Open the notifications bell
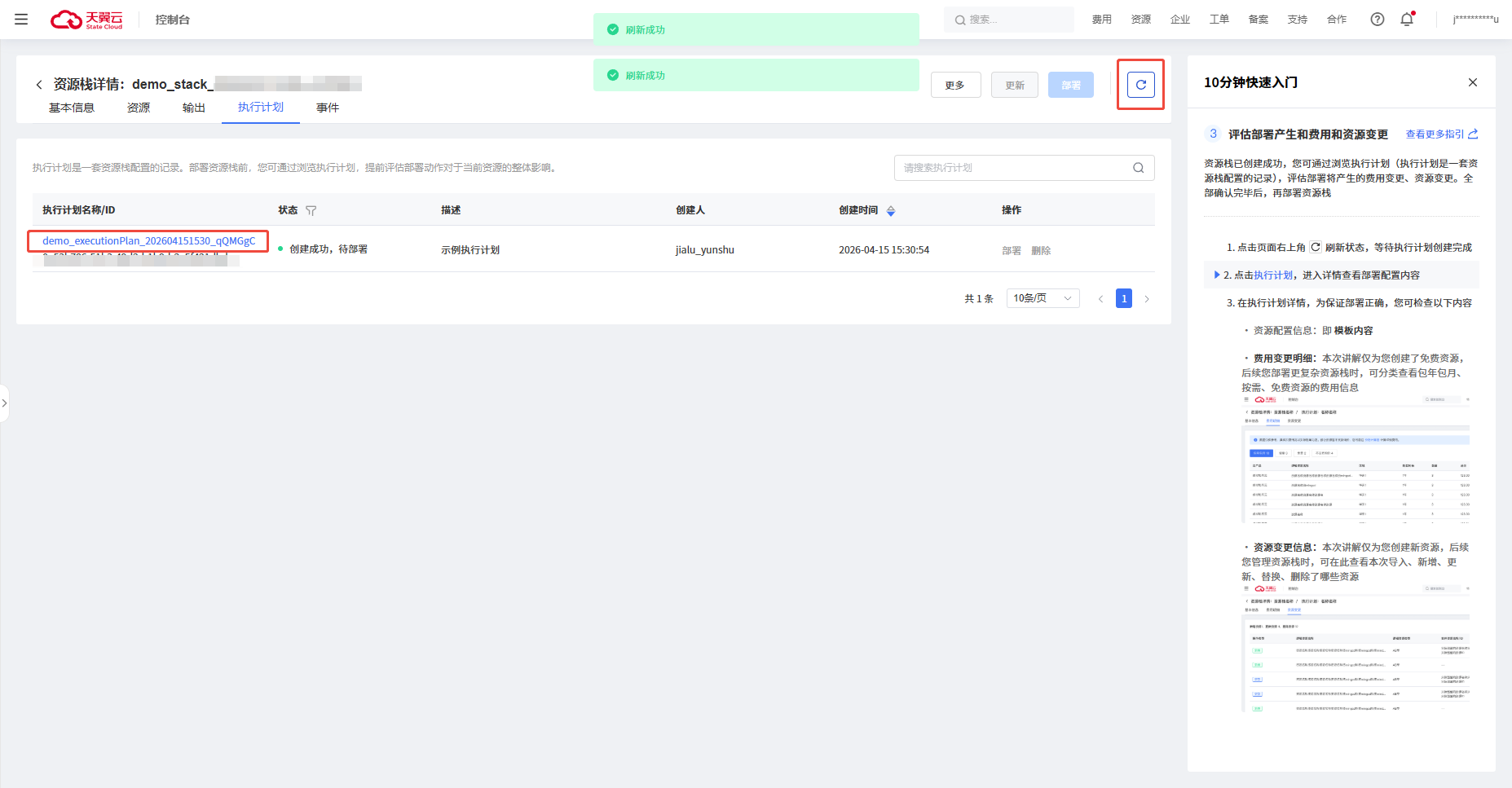 [x=1407, y=20]
